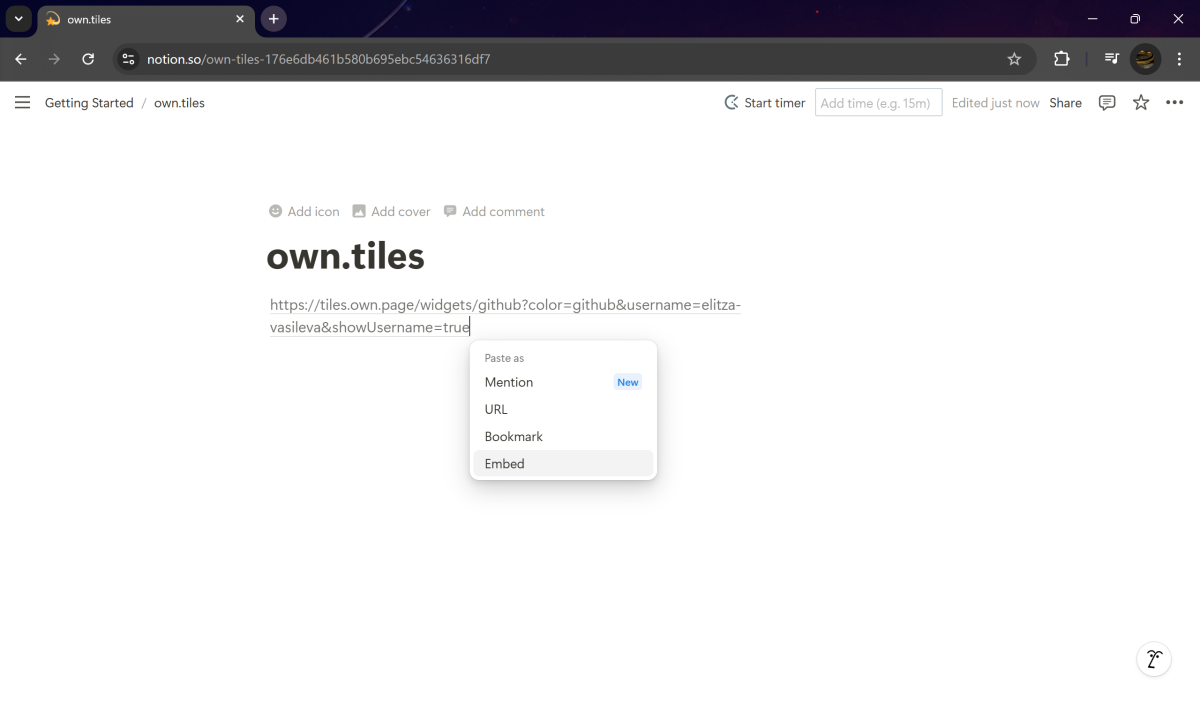Choose Embed in Paste as menu
Screen dimensions: 1200x705
(563, 463)
